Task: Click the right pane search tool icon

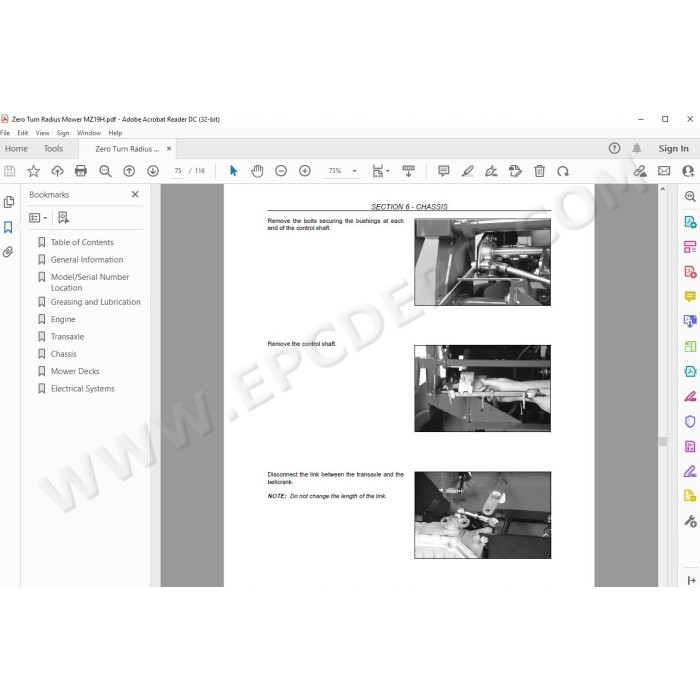Action: pyautogui.click(x=690, y=196)
